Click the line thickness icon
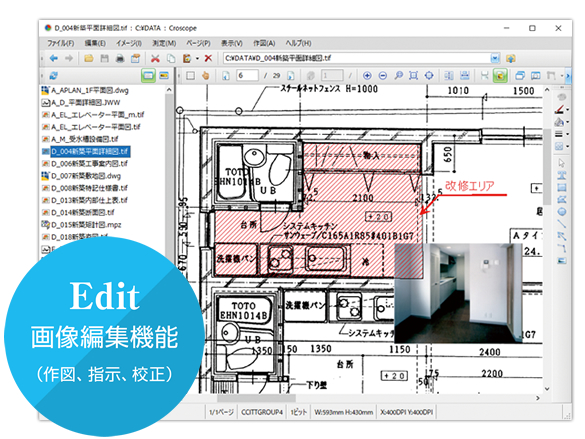The width and height of the screenshot is (585, 439). pyautogui.click(x=559, y=134)
